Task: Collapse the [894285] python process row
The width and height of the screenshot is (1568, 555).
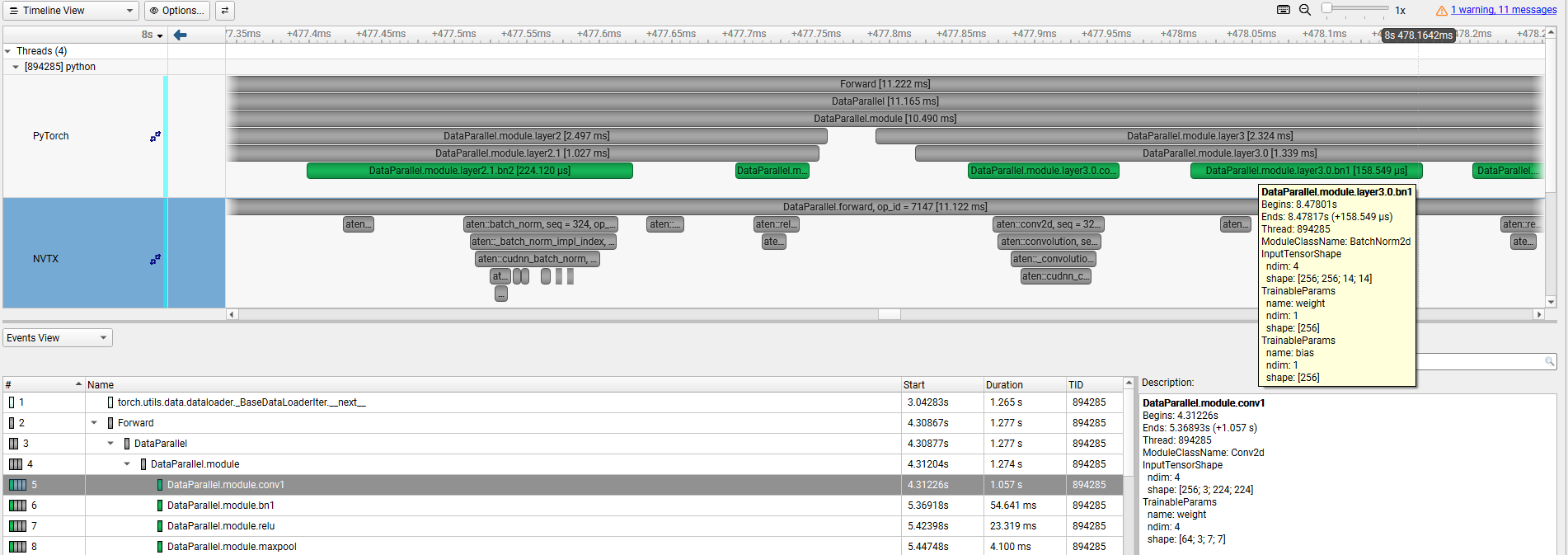Action: coord(16,67)
